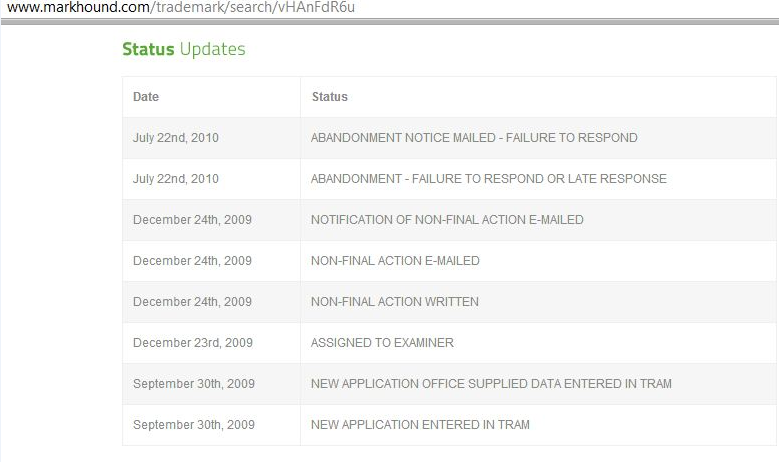Image resolution: width=779 pixels, height=462 pixels.
Task: Click the NON-FINAL ACTION E-MAILED status row
Action: pos(395,261)
